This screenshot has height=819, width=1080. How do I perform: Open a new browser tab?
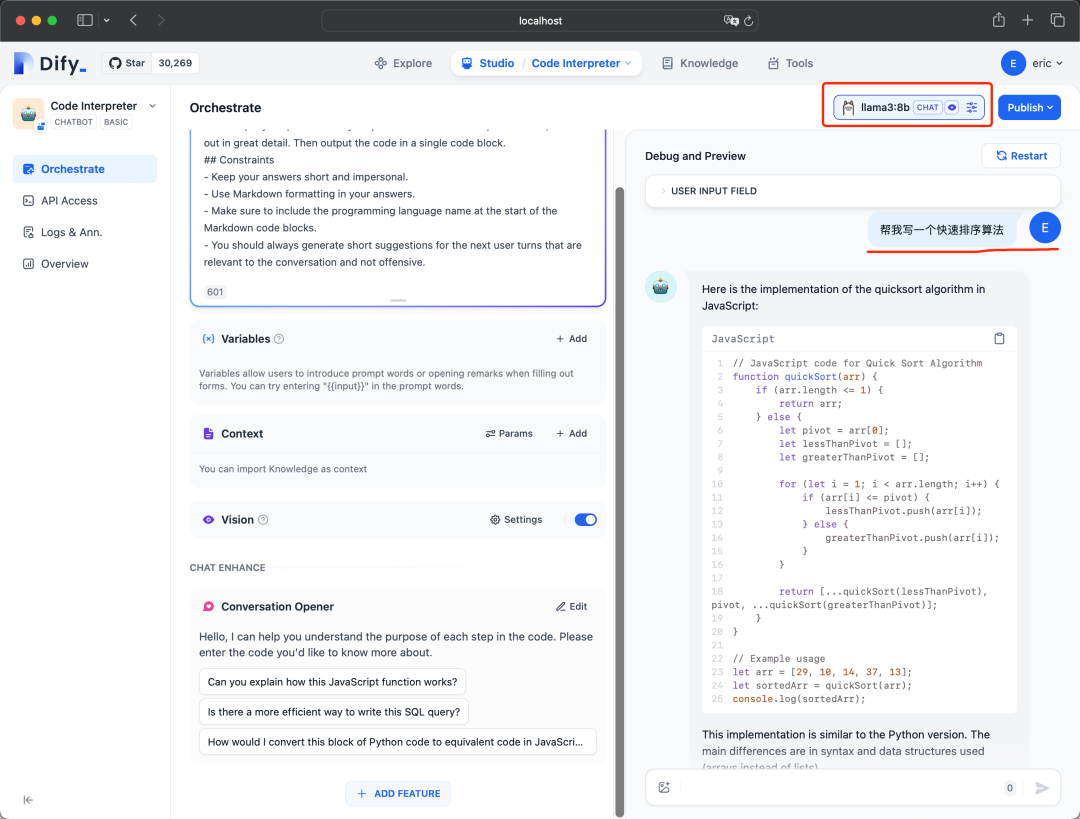tap(1028, 20)
